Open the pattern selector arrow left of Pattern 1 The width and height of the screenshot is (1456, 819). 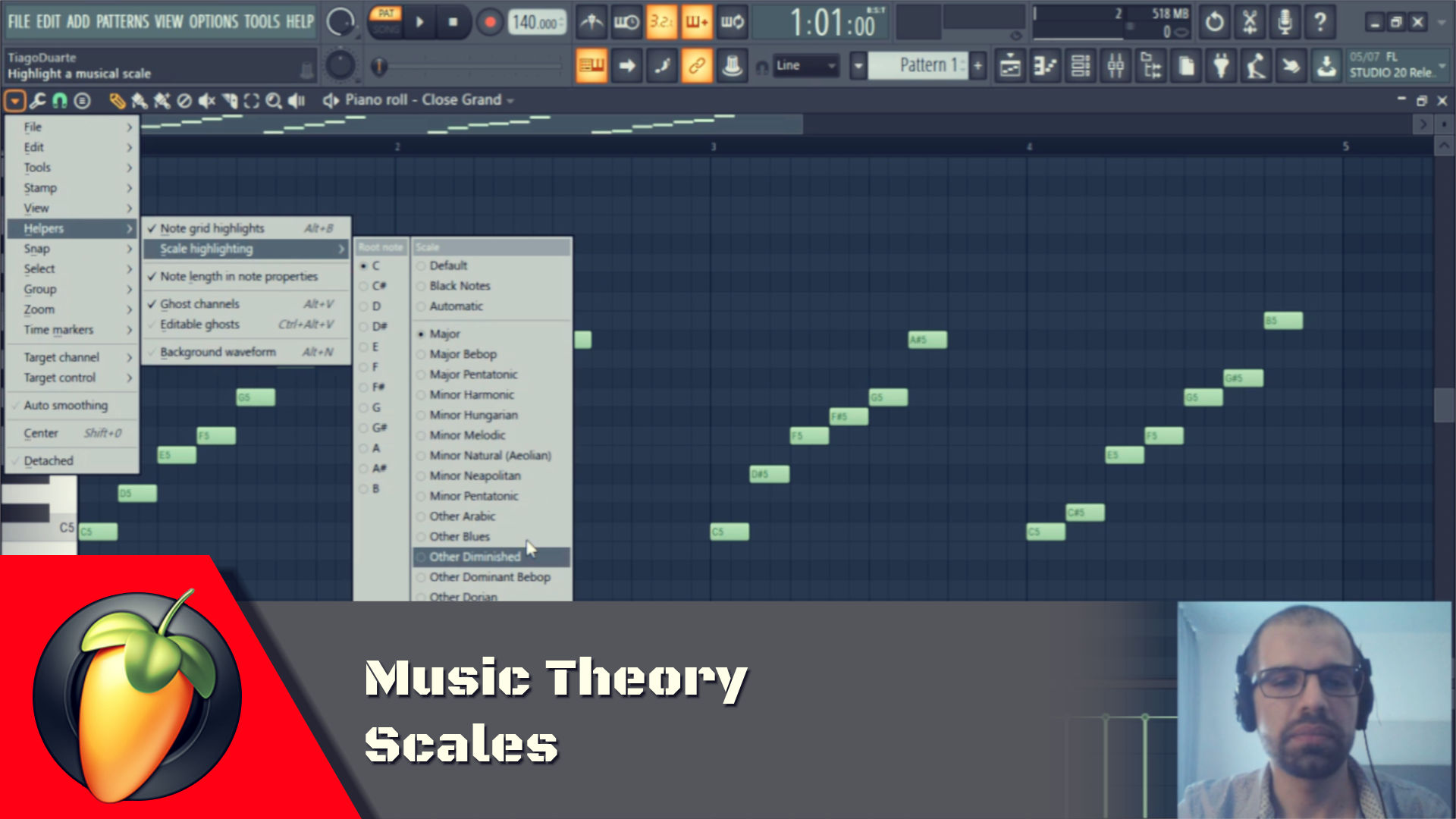(x=858, y=66)
